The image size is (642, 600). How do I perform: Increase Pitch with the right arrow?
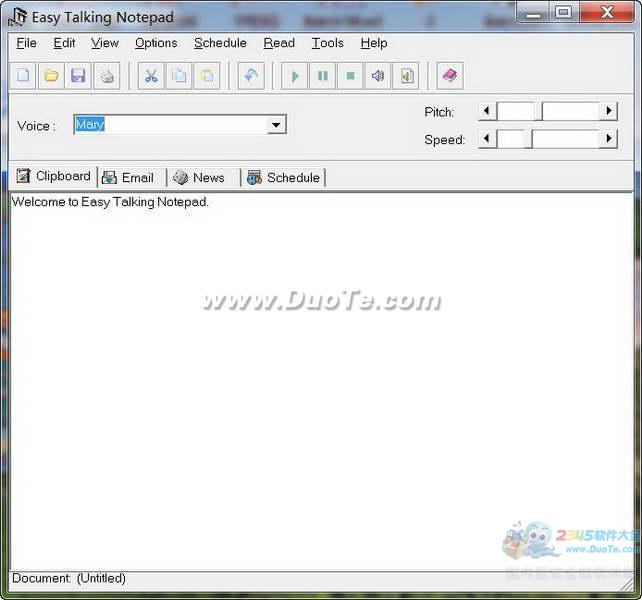(x=608, y=111)
